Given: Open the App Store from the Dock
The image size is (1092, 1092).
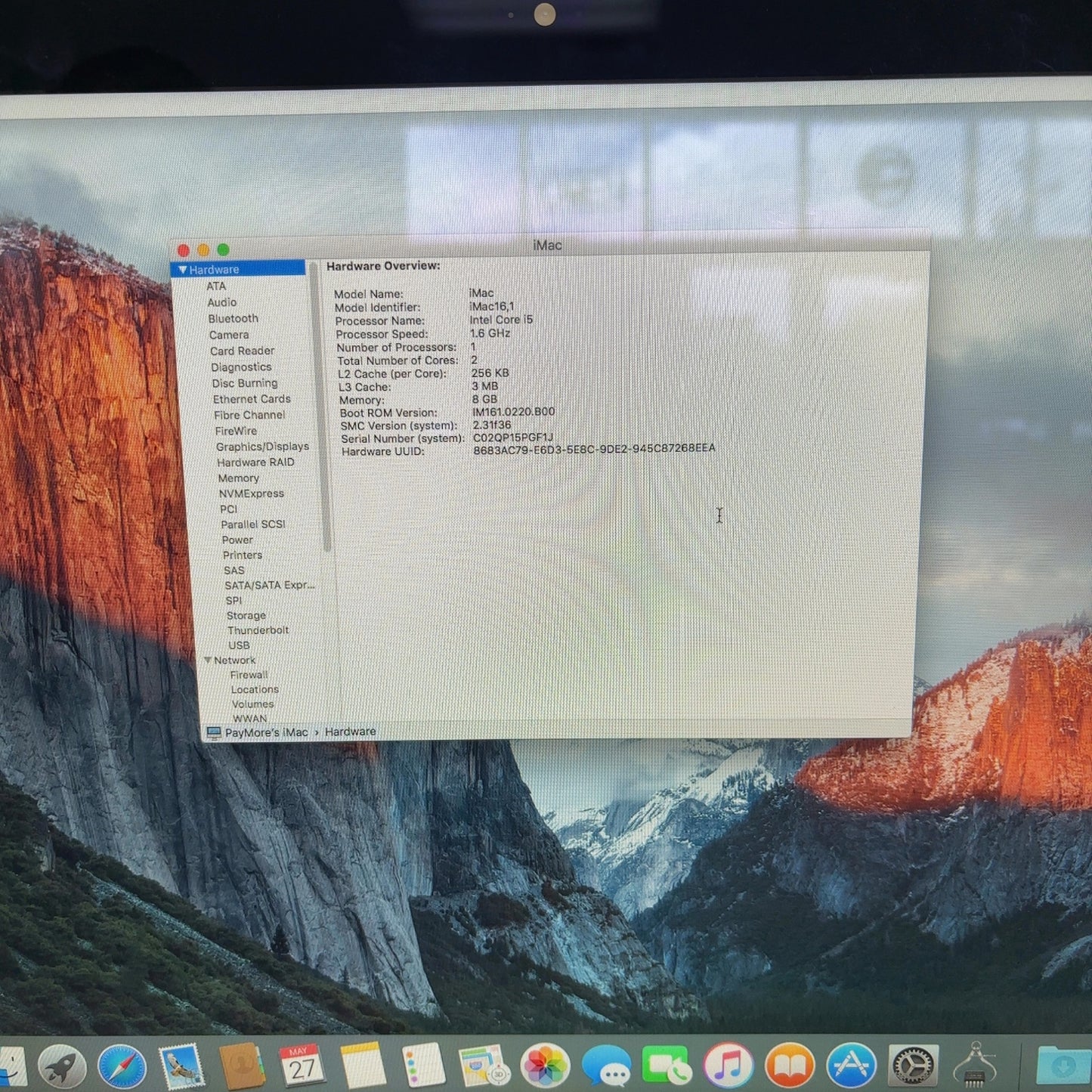Looking at the screenshot, I should pos(852,1066).
